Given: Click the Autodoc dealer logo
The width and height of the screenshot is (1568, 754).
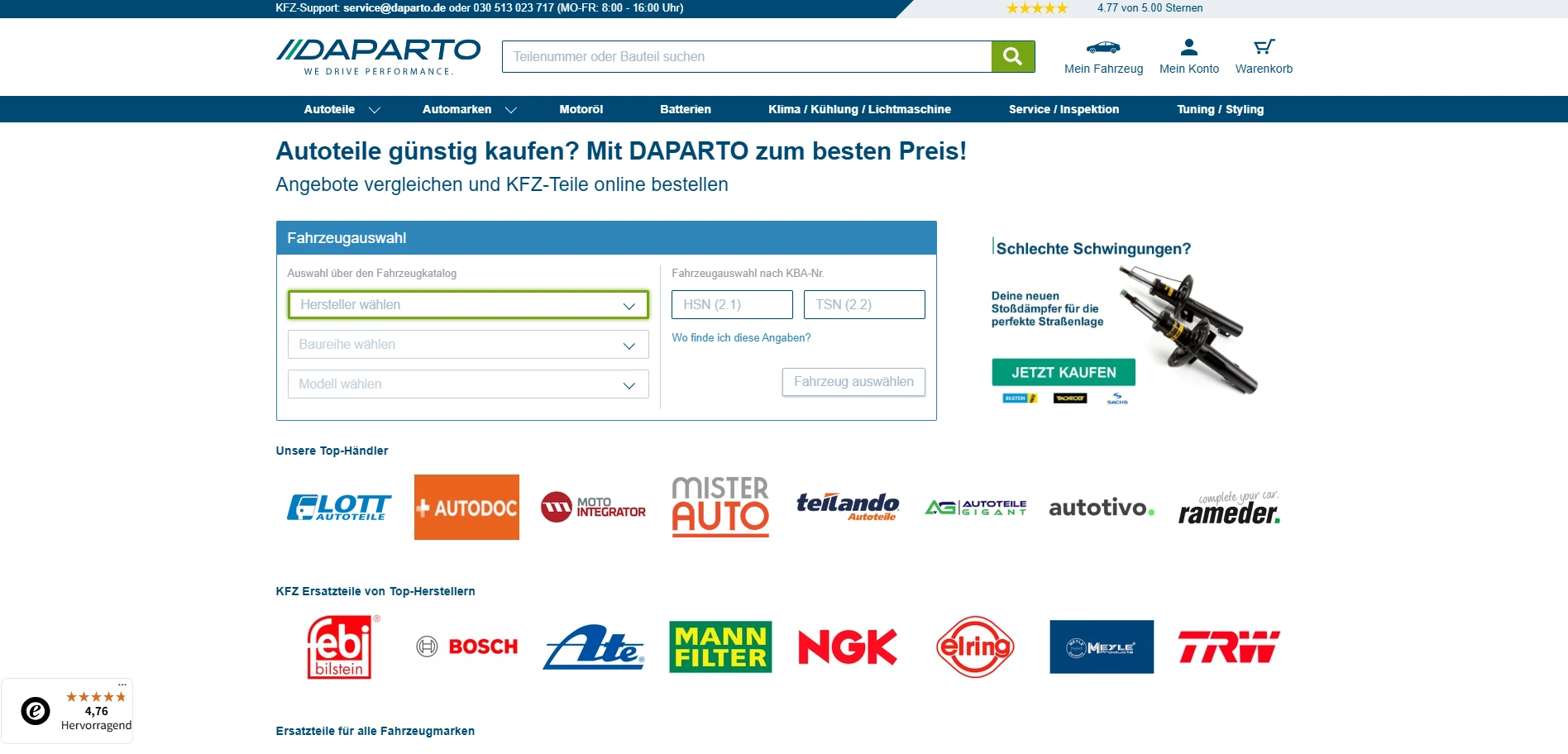Looking at the screenshot, I should (x=466, y=507).
